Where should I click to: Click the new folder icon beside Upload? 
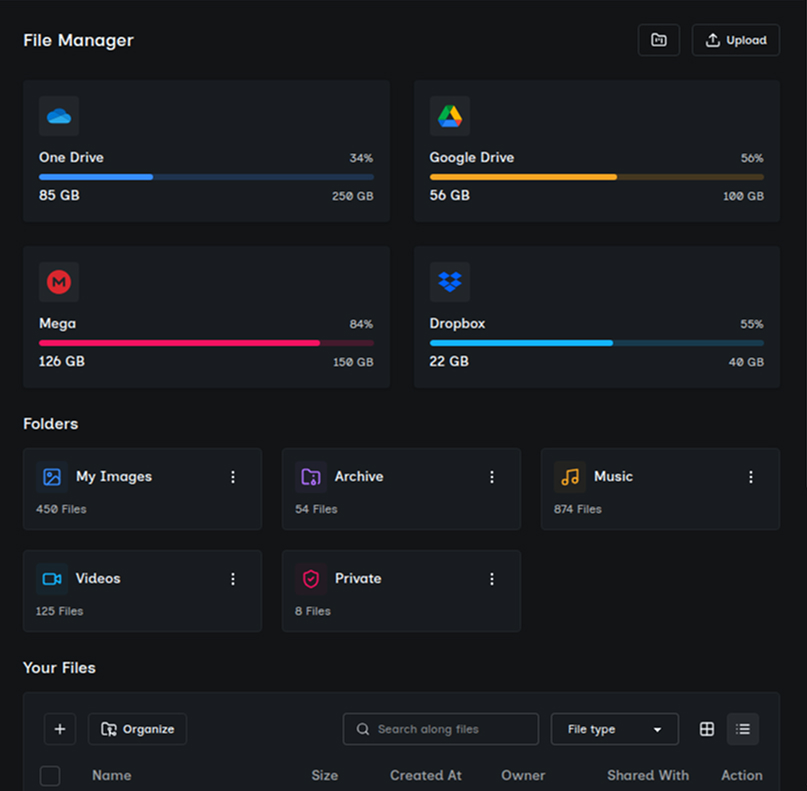coord(658,40)
